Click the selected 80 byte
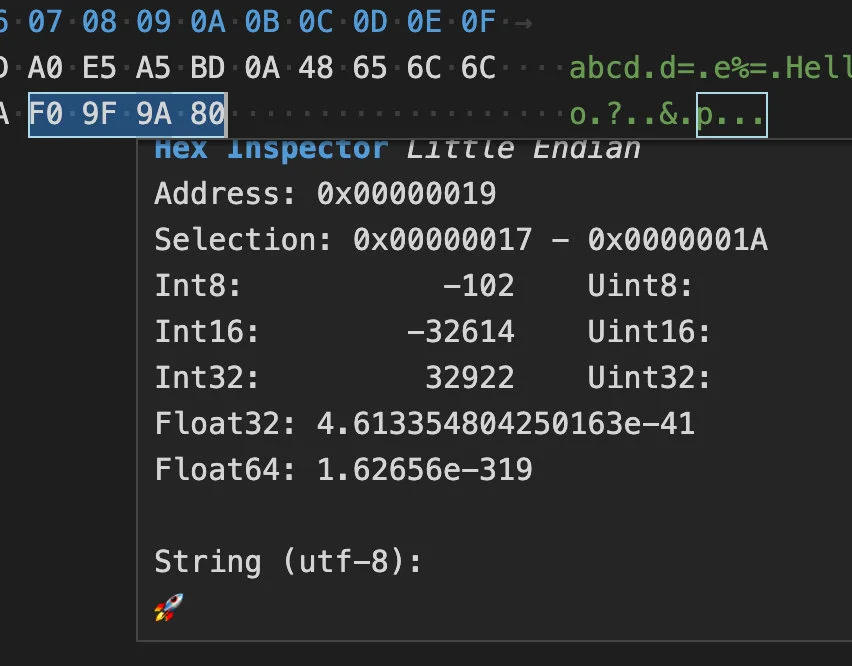 click(x=206, y=115)
